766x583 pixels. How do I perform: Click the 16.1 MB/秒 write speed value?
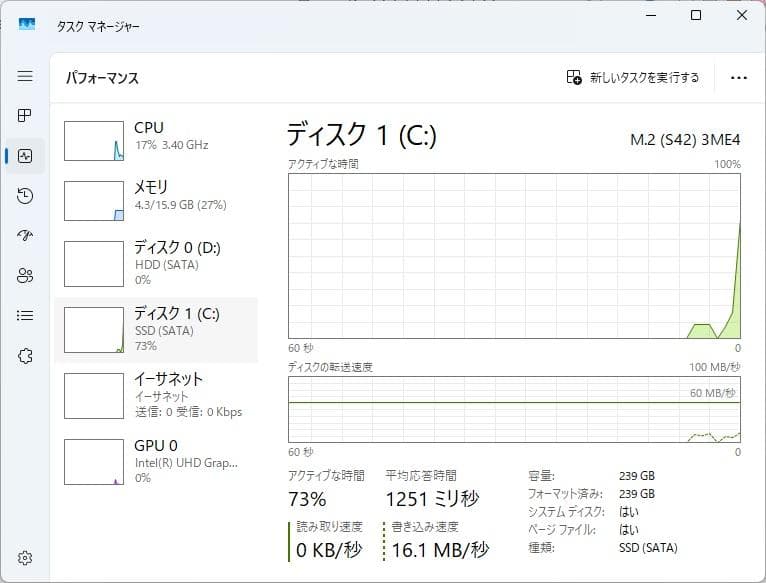(440, 550)
